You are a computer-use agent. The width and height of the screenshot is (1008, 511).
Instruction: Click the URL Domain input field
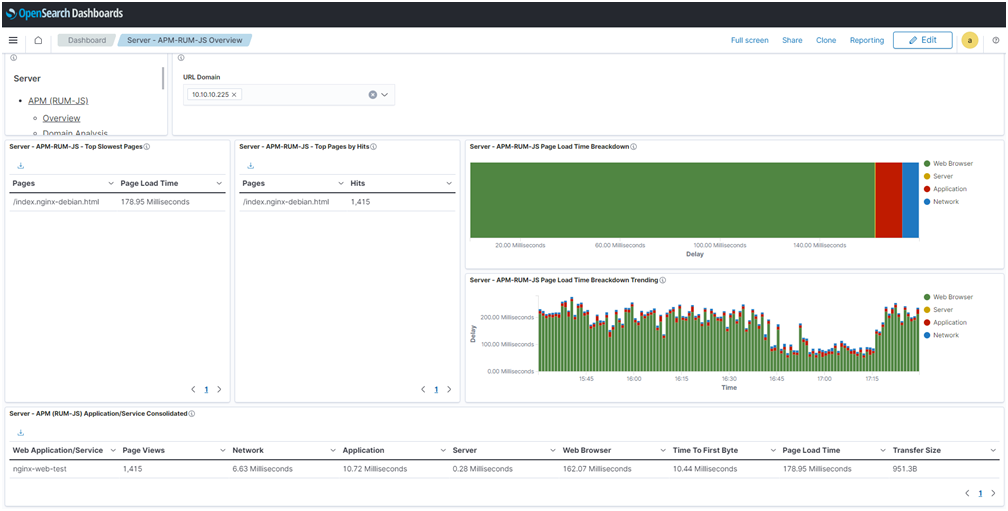289,94
